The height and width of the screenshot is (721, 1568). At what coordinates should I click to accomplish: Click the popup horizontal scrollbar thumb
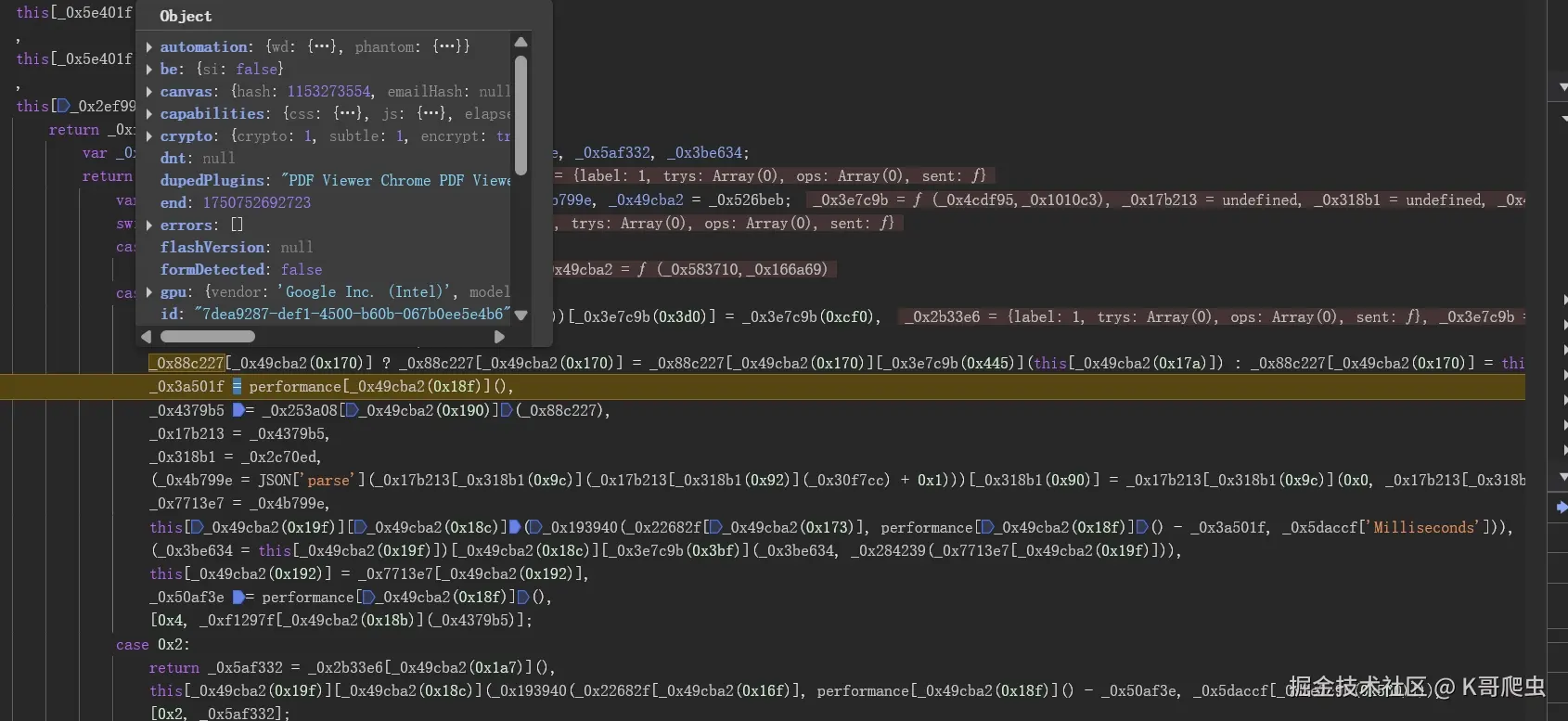[x=208, y=336]
